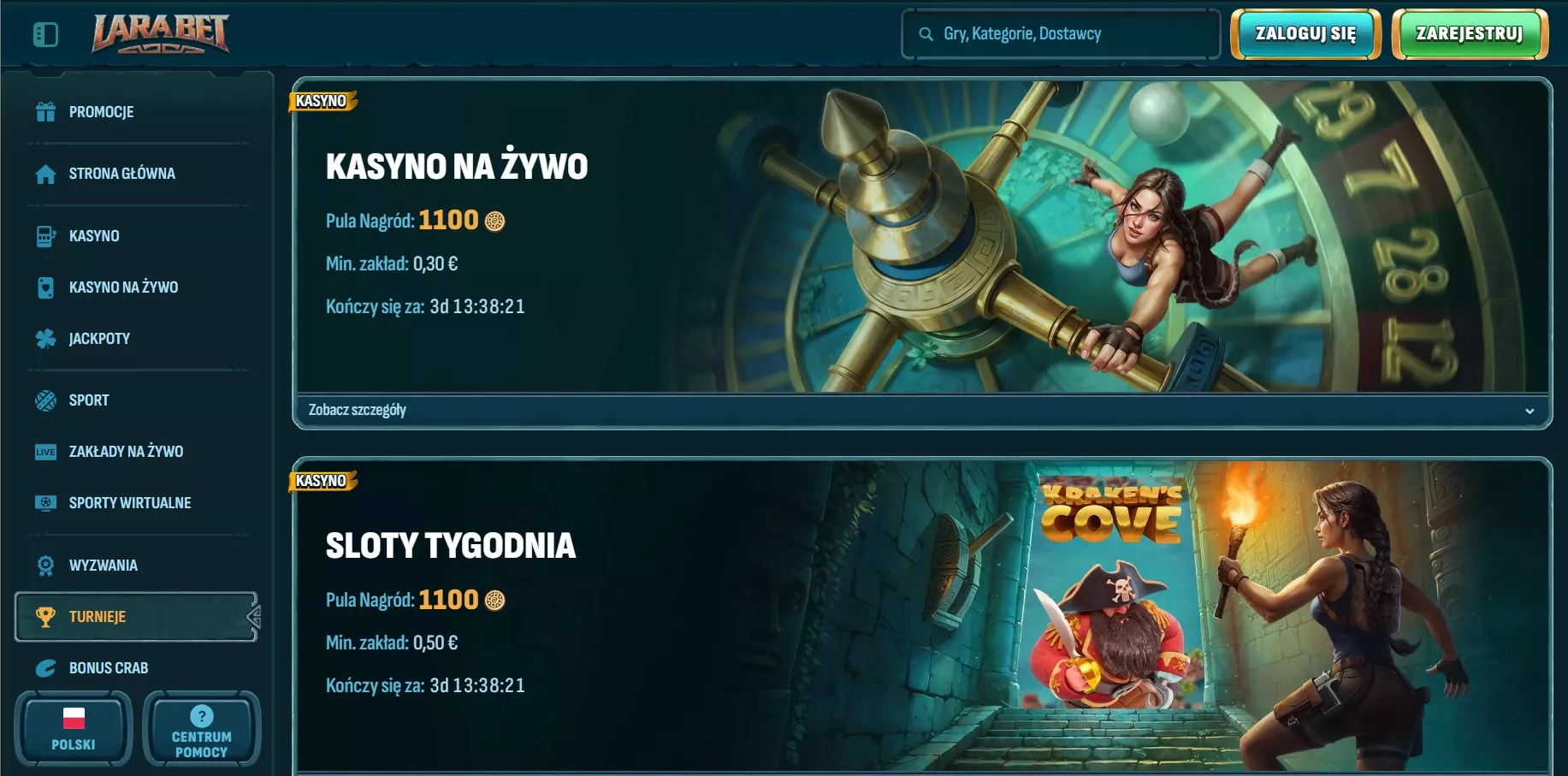Screen dimensions: 1568x776
Task: Click the Jackpoty clover icon
Action: (x=45, y=339)
